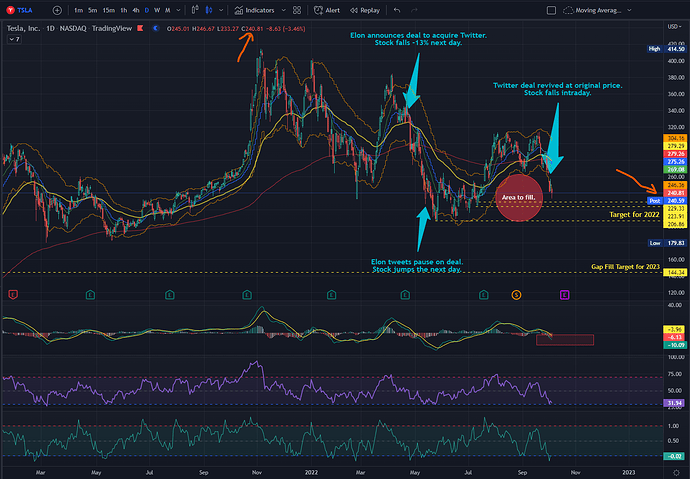Click the red rectangle drawing in MACD pane
Viewport: 690px width, 479px height.
565,340
